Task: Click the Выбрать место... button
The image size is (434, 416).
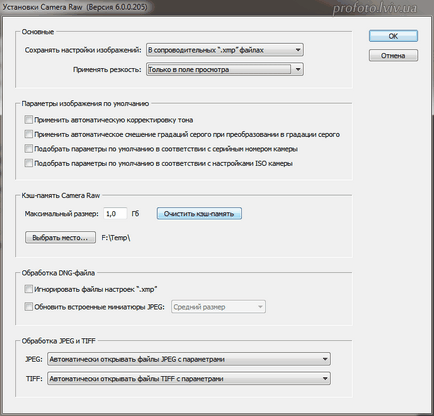Action: [60, 238]
